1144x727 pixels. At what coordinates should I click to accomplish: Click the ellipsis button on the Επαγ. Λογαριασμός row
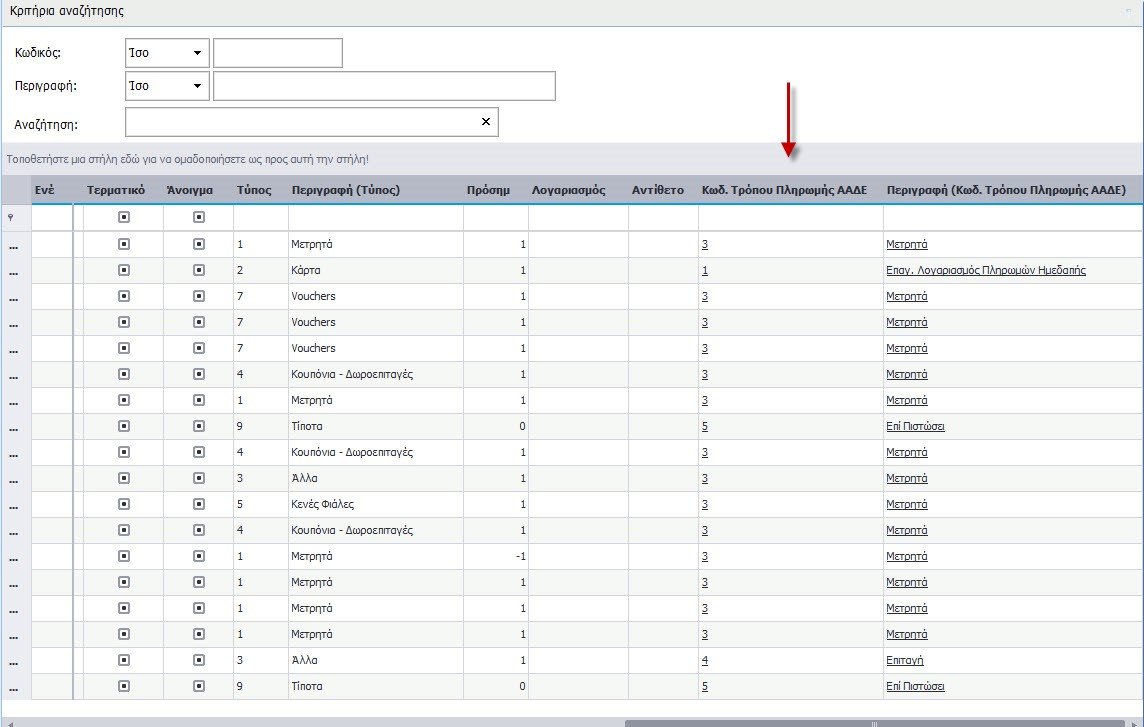point(14,271)
